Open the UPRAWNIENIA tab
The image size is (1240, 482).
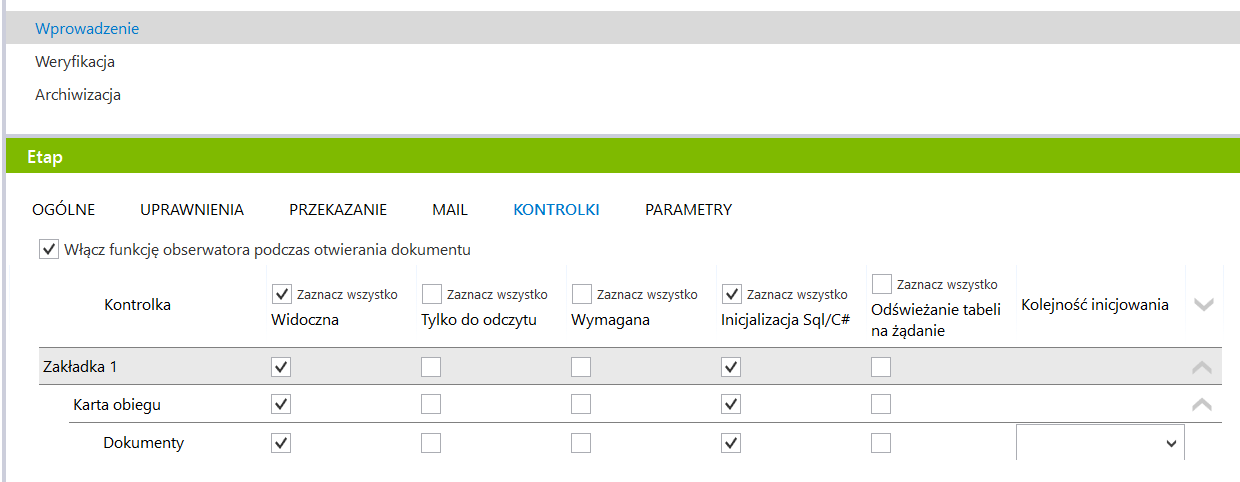point(192,210)
